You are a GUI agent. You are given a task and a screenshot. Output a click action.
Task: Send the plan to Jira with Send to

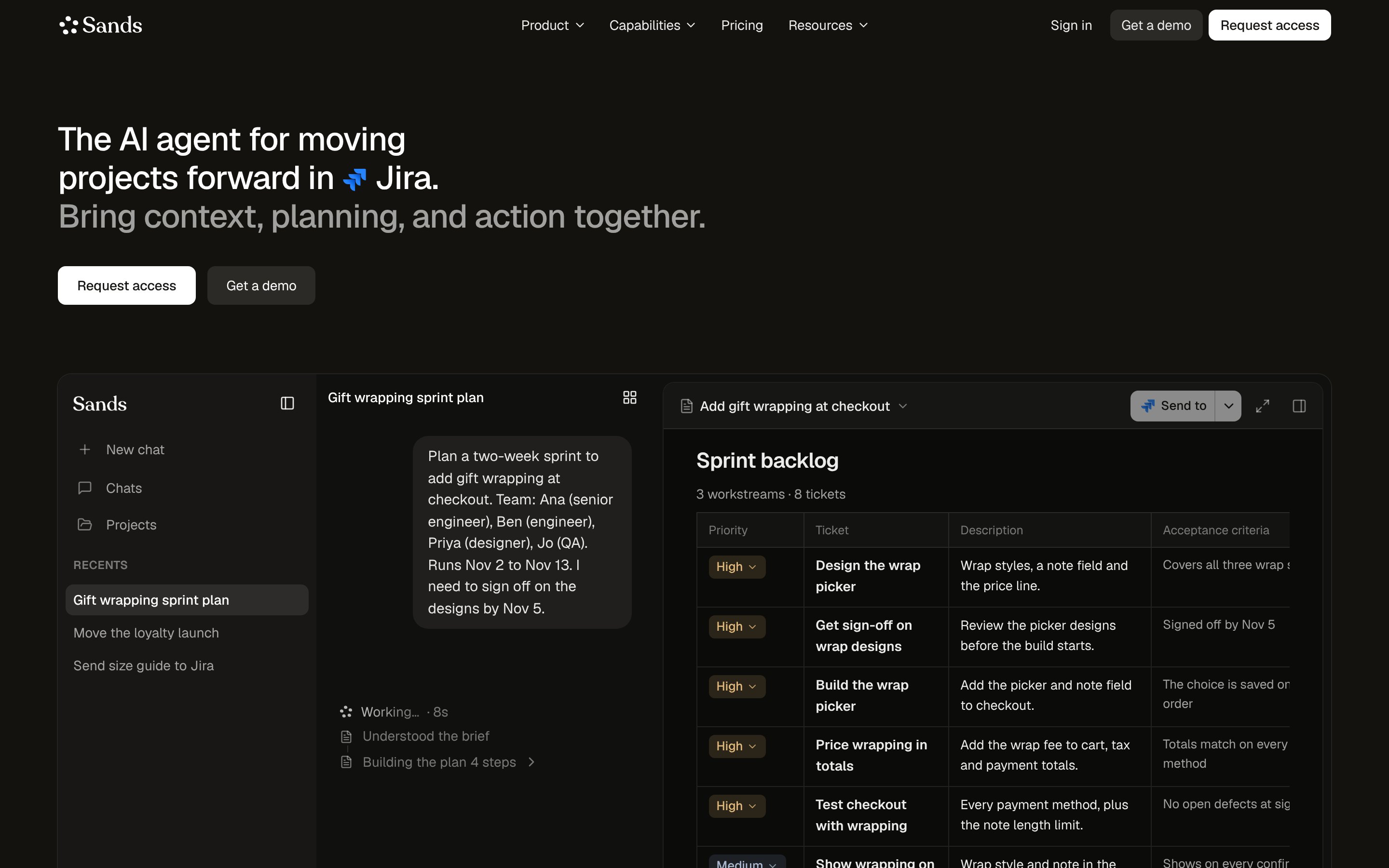point(1172,406)
